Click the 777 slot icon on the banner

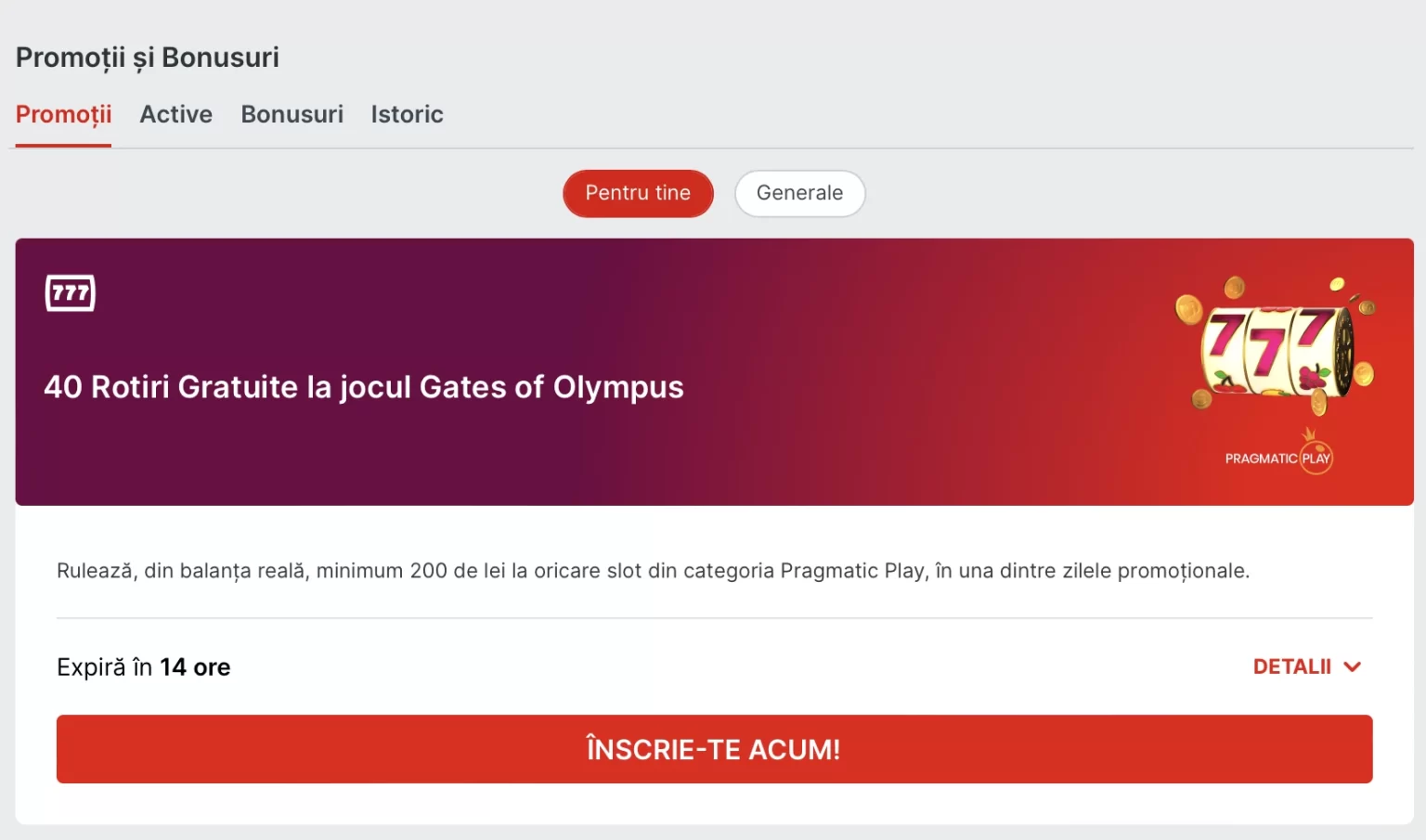pos(71,293)
